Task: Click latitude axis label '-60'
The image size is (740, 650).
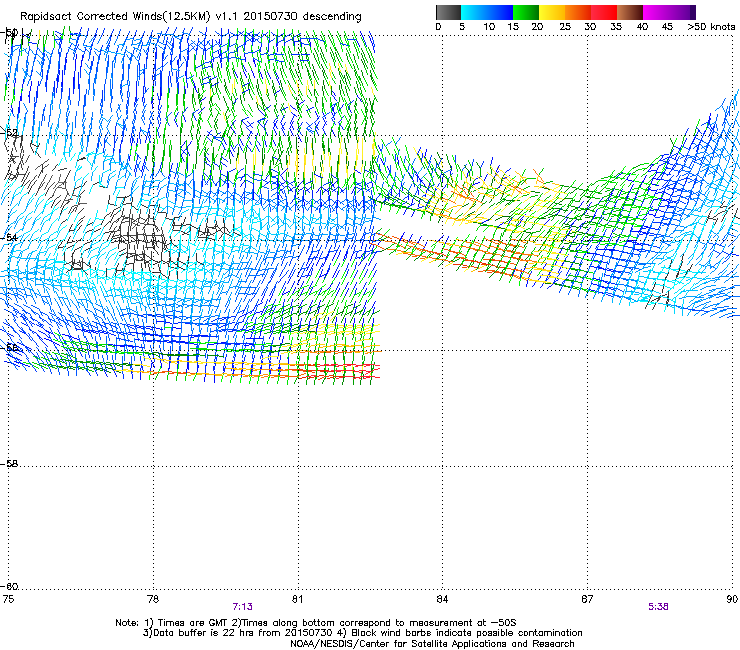Action: tap(9, 587)
